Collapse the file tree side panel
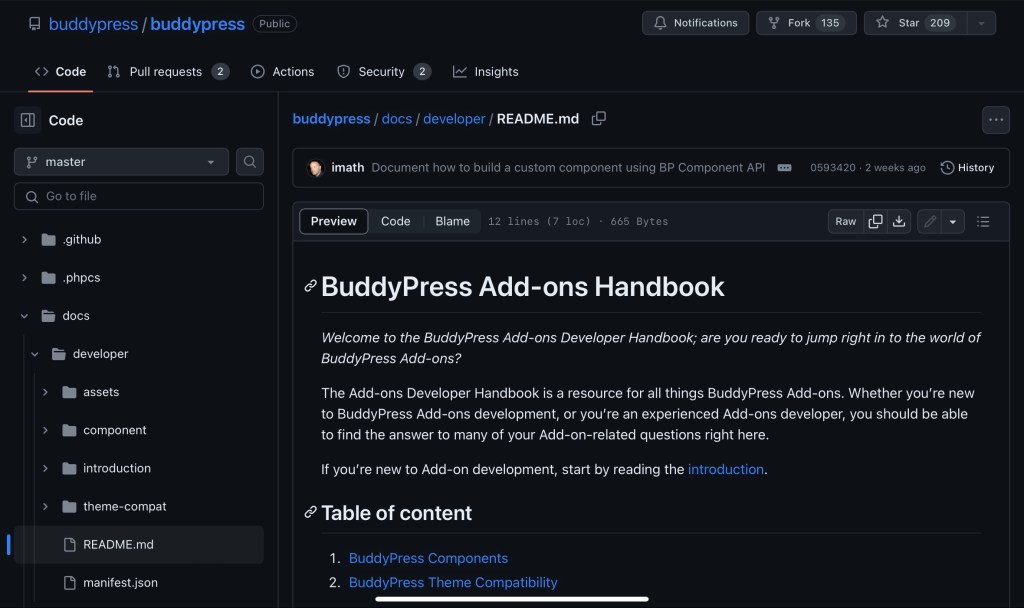This screenshot has height=608, width=1024. pos(28,120)
